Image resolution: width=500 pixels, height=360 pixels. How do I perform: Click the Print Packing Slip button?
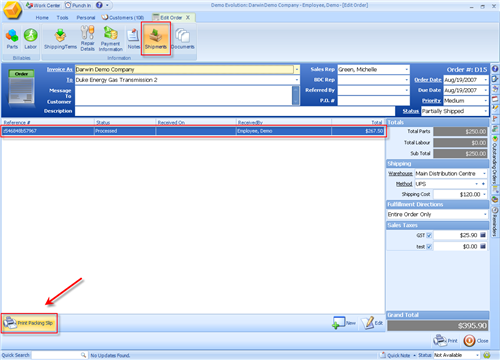[29, 323]
